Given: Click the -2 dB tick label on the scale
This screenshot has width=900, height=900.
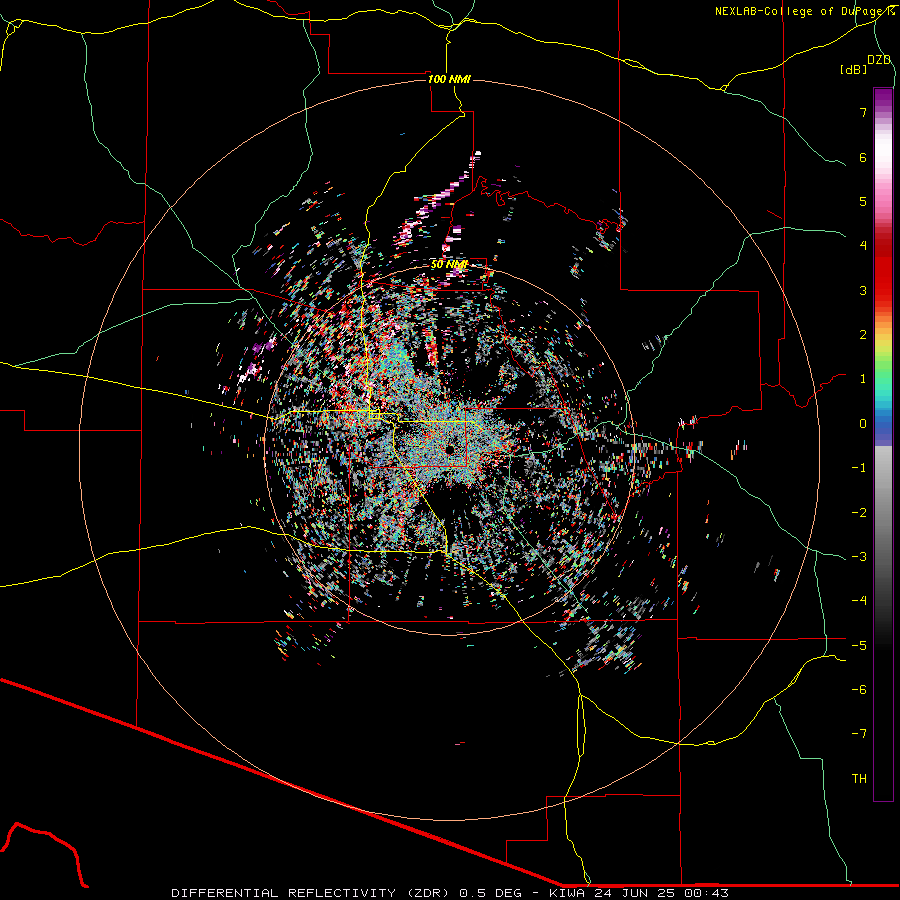Looking at the screenshot, I should [859, 512].
